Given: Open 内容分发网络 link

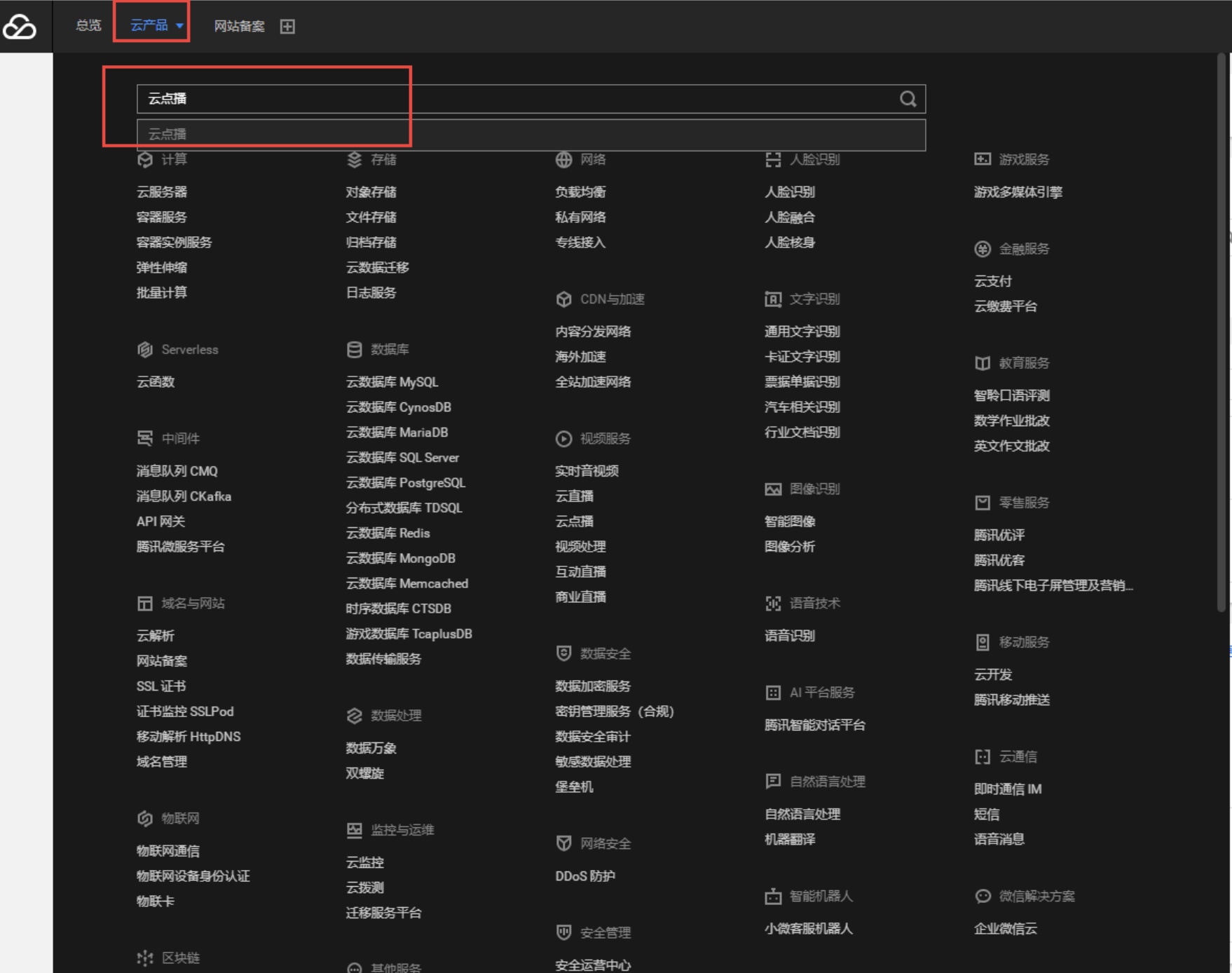Looking at the screenshot, I should (593, 332).
